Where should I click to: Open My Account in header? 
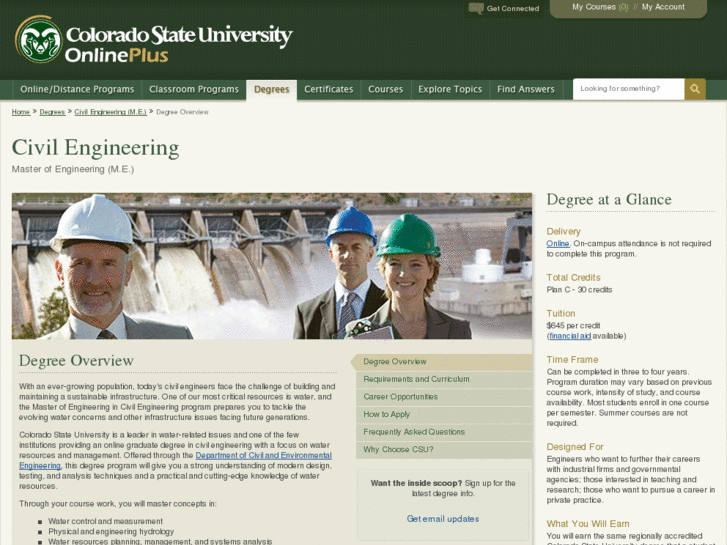coord(663,7)
